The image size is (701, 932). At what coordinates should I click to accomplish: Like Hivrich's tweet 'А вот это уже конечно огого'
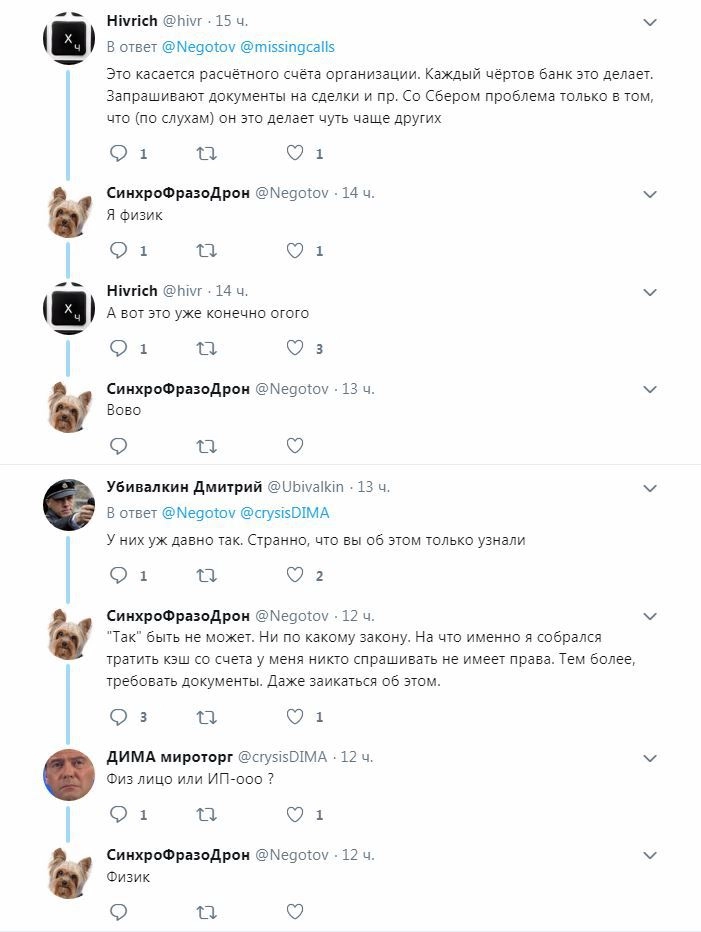pos(295,348)
